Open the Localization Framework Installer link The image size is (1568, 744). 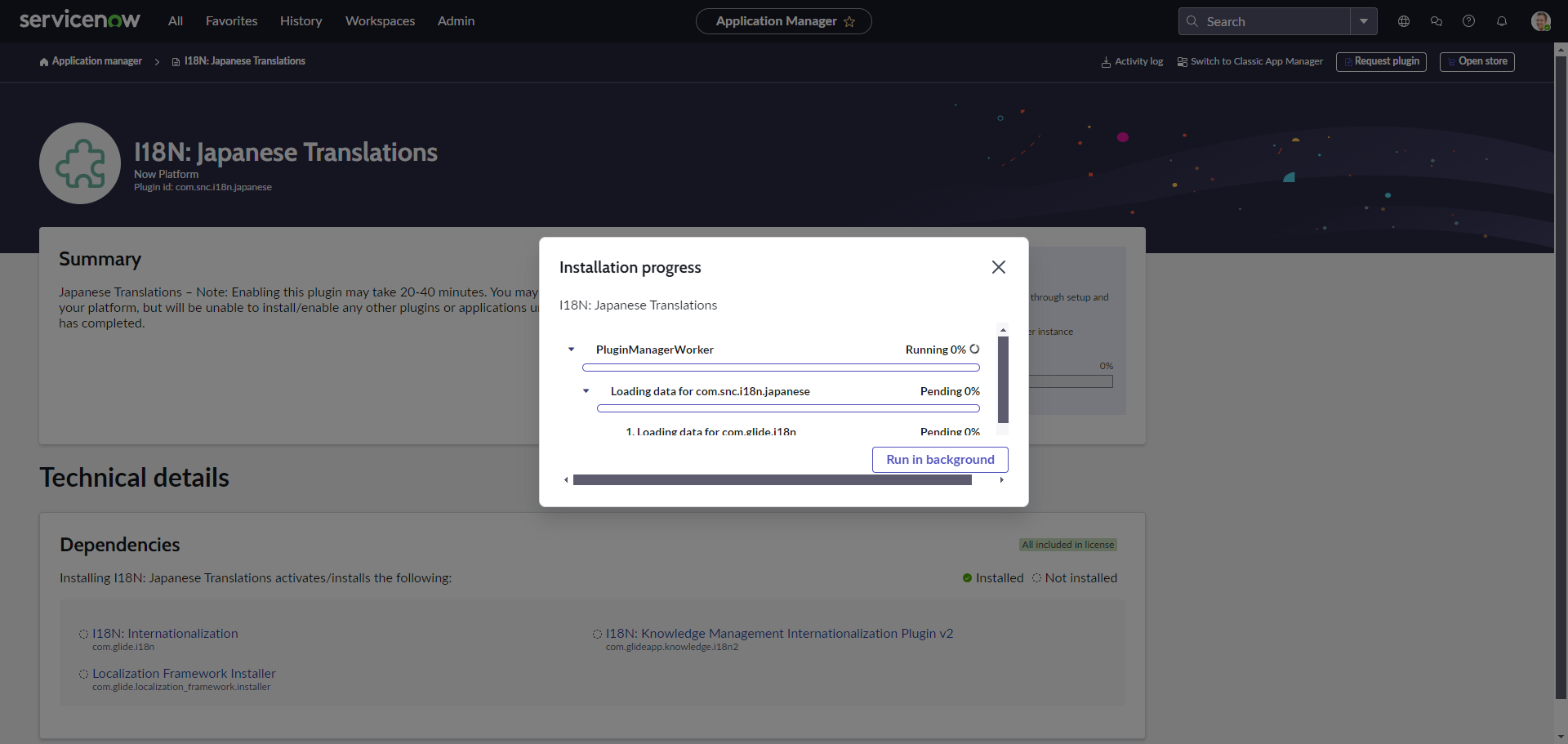(184, 673)
